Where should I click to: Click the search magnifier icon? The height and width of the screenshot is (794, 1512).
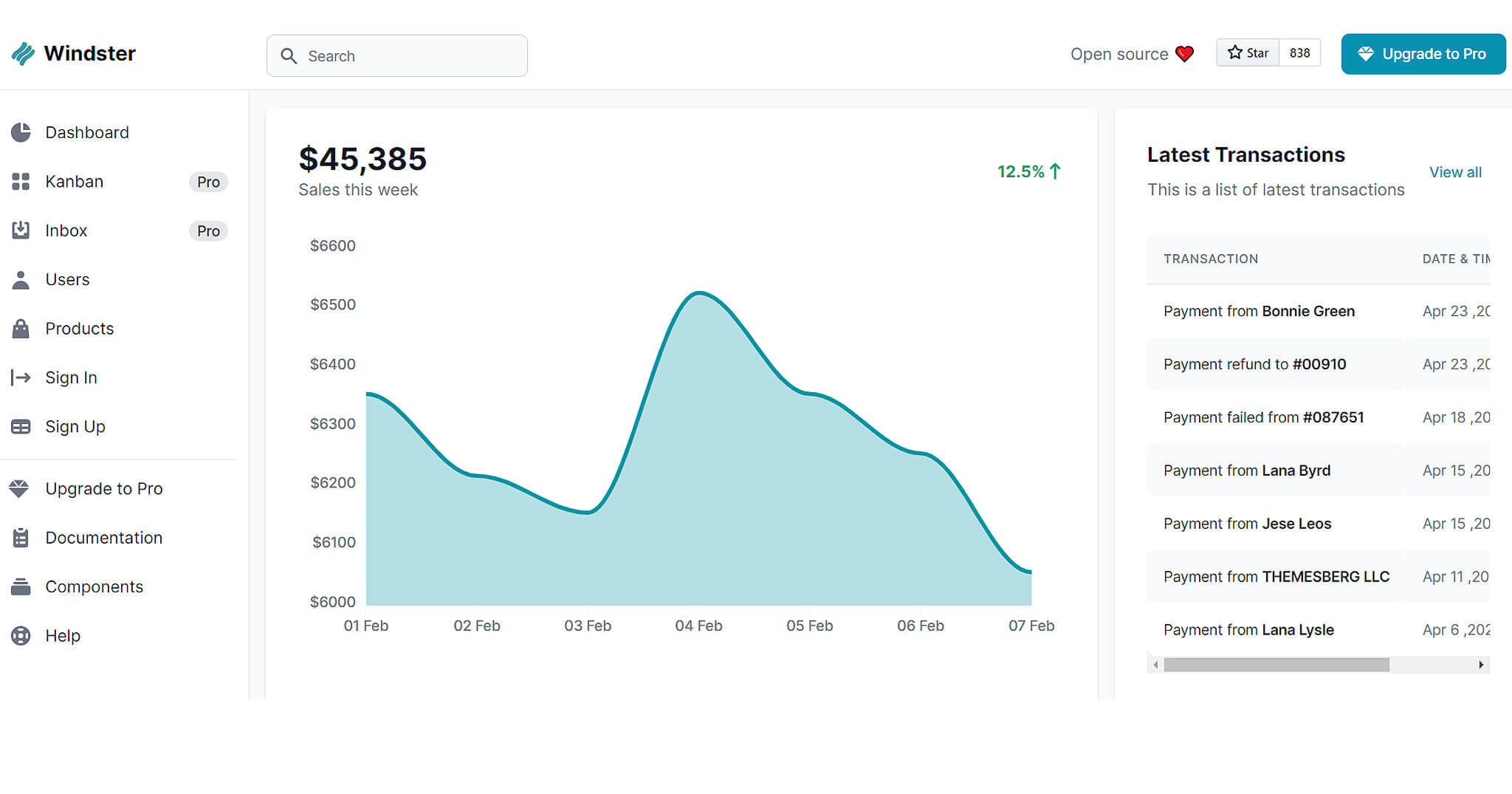[x=289, y=56]
